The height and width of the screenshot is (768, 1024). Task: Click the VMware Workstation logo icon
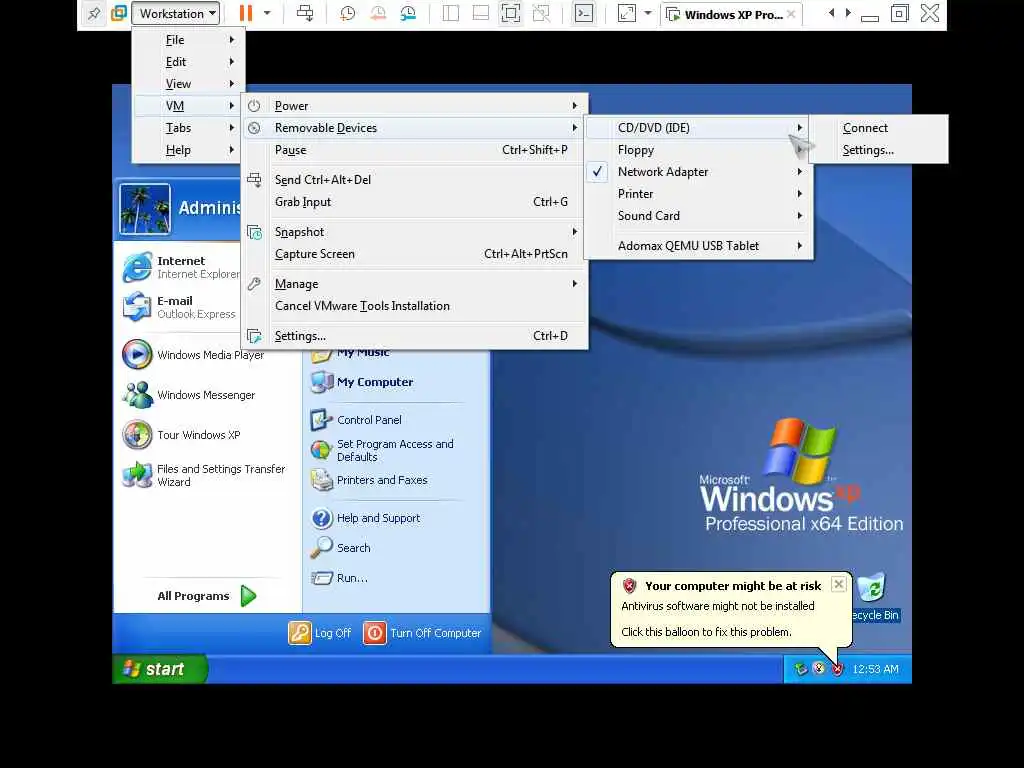point(119,13)
